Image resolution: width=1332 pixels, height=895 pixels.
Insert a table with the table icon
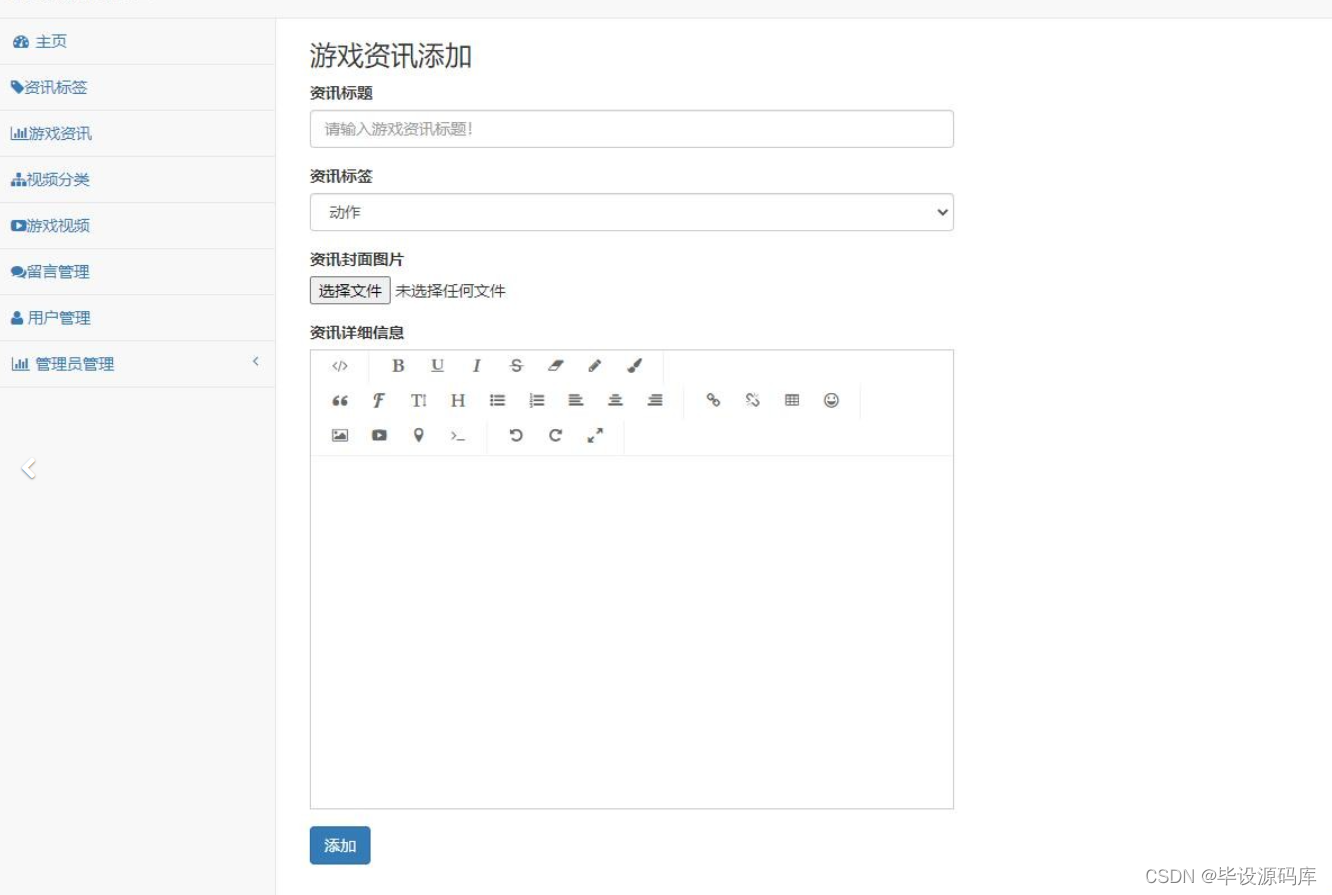tap(792, 400)
